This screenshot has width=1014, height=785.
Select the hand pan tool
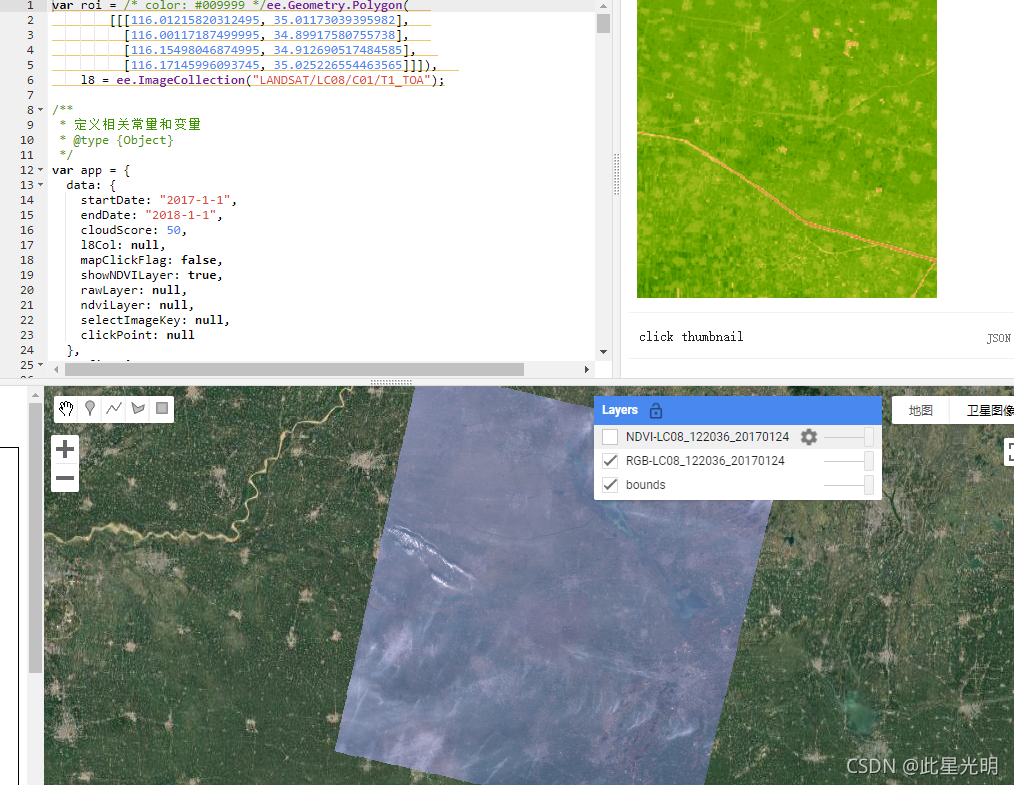pyautogui.click(x=64, y=408)
